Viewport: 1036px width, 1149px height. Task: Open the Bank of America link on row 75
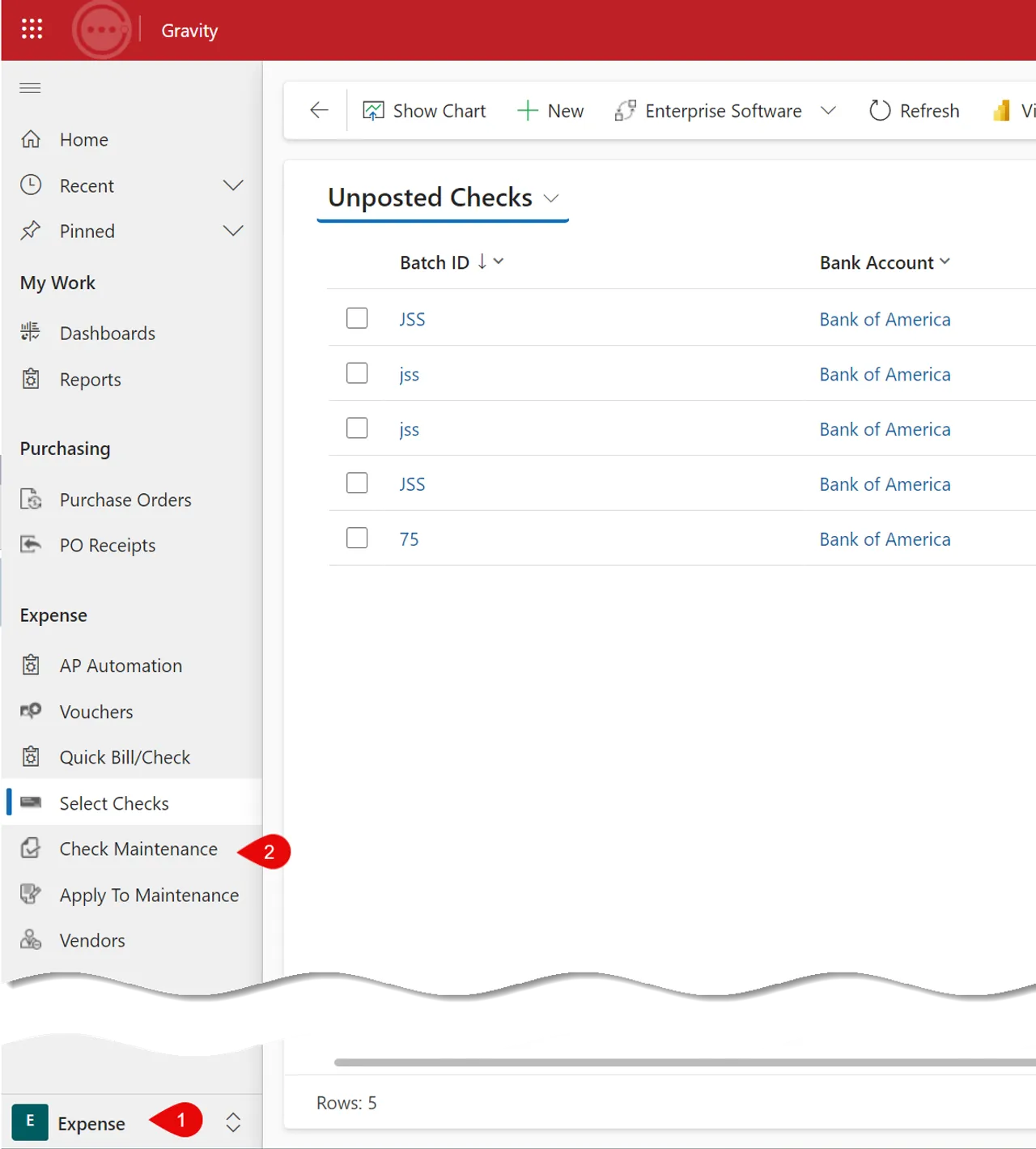pos(884,538)
